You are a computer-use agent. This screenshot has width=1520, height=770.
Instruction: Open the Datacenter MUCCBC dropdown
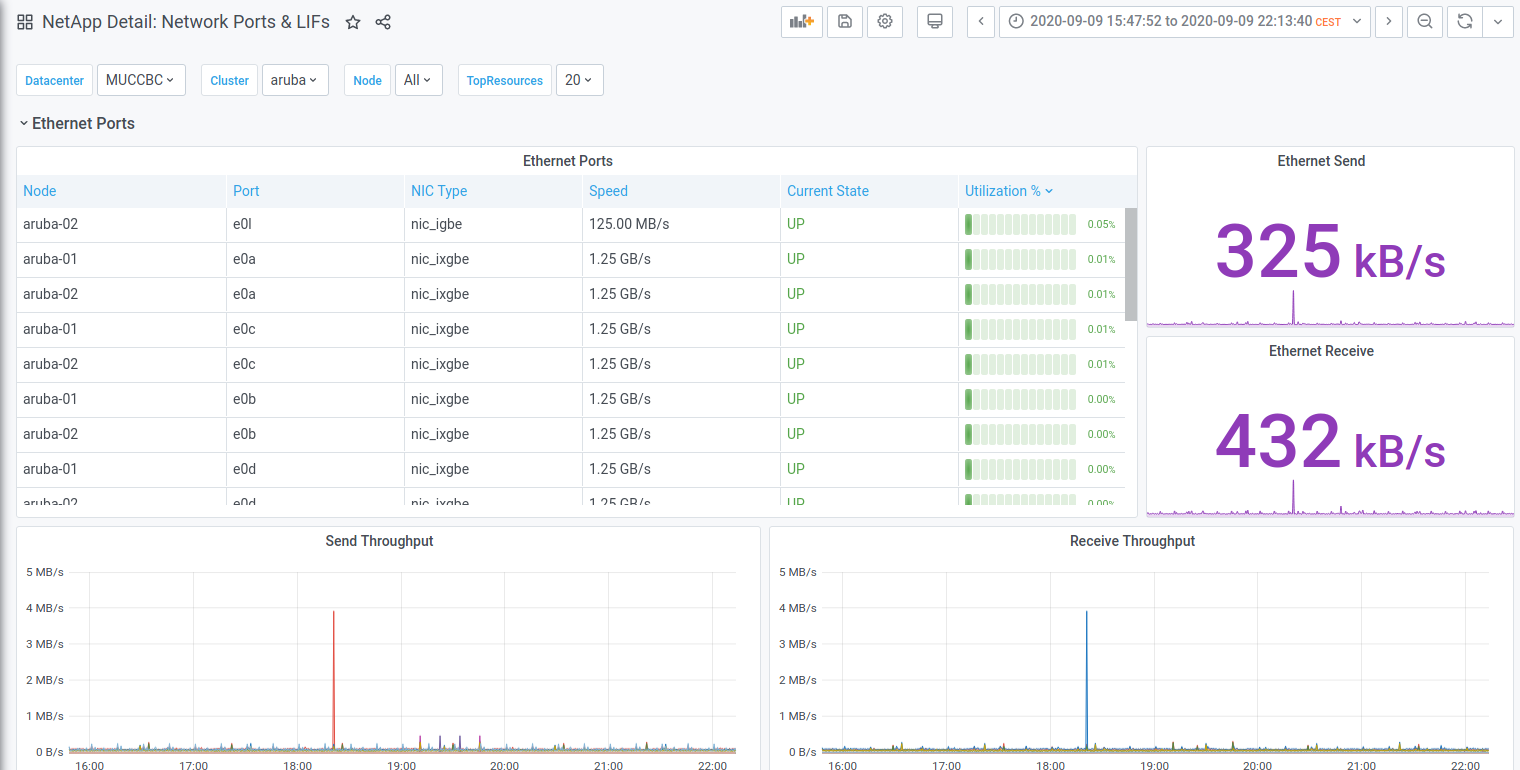click(141, 80)
